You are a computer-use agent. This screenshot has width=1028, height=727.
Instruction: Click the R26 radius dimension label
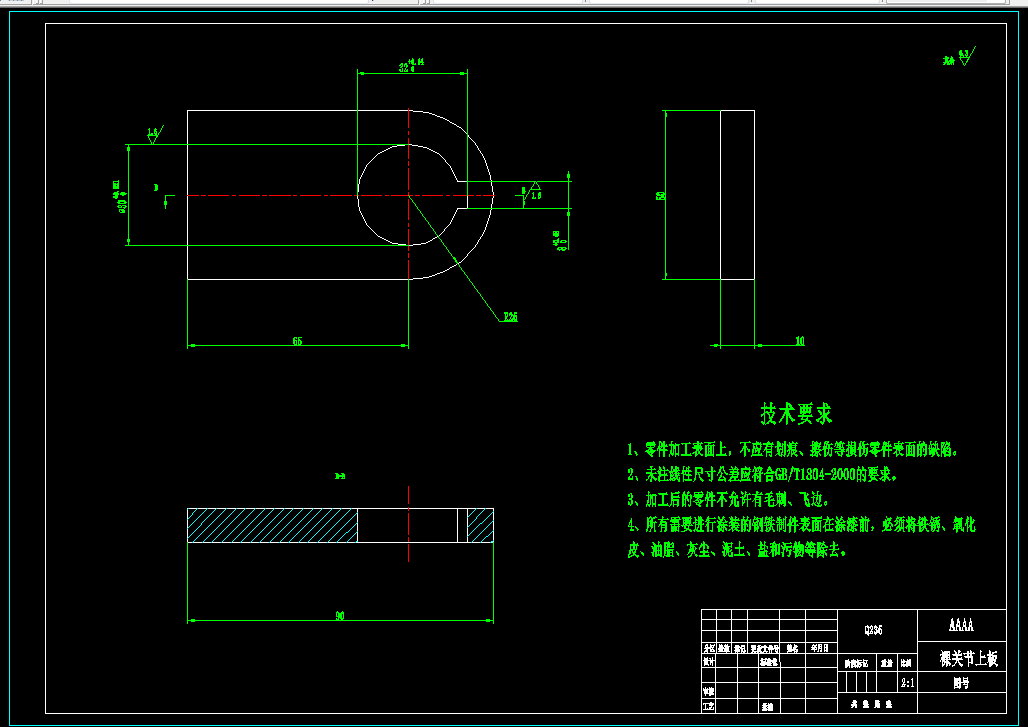click(510, 317)
